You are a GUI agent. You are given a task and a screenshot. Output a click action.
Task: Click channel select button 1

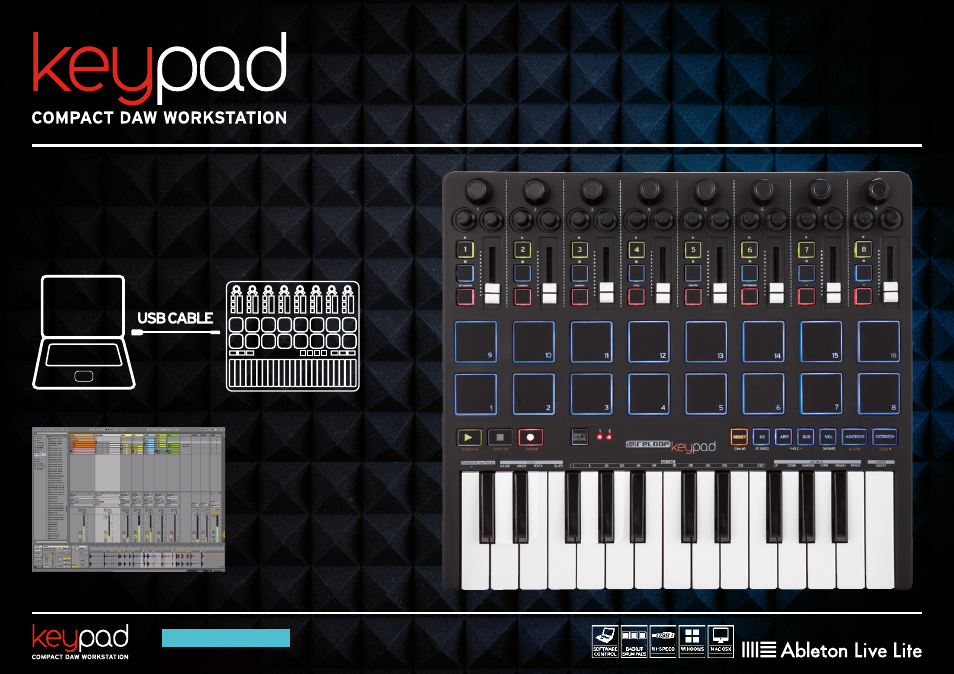pos(465,249)
